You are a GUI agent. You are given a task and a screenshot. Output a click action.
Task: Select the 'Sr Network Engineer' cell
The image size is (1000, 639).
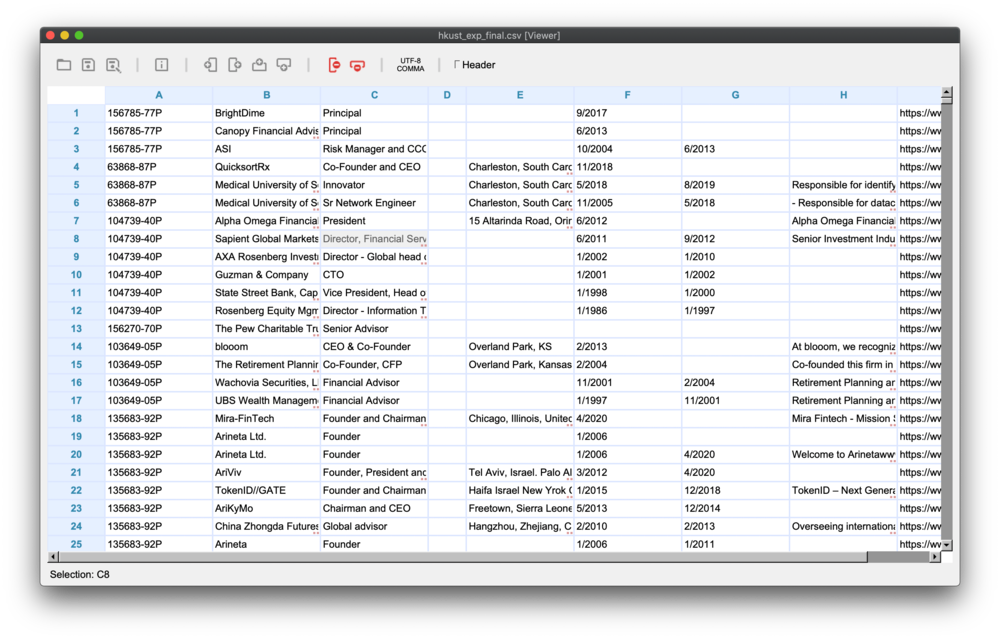374,203
